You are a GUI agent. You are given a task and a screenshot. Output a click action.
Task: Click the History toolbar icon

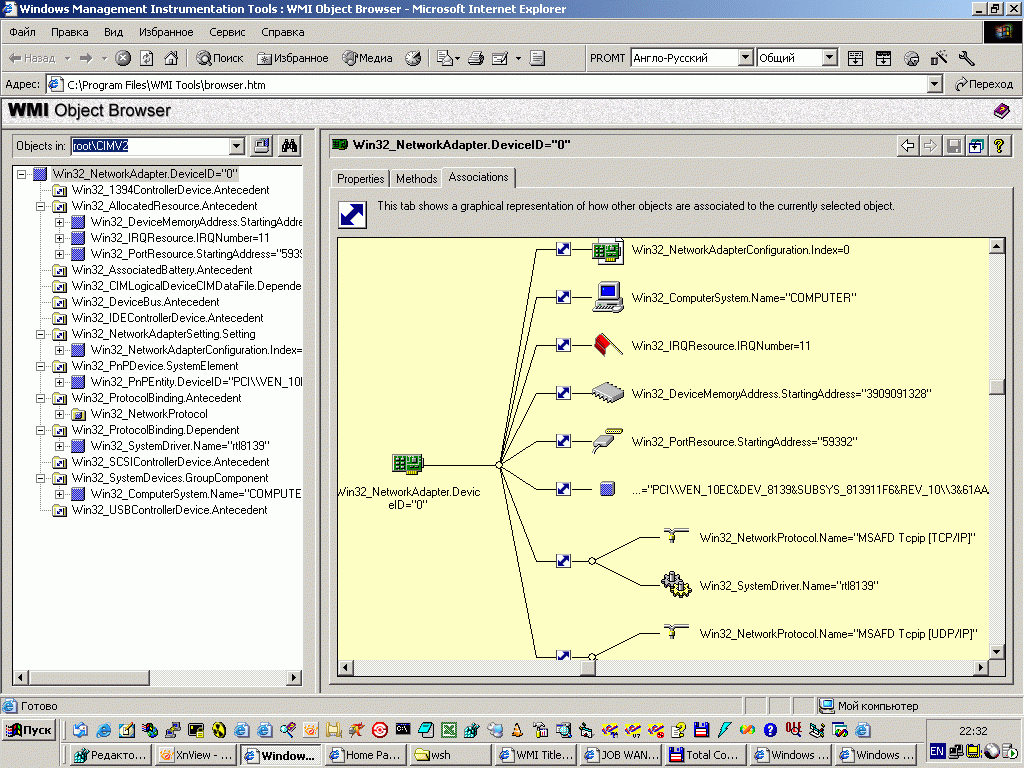[x=413, y=58]
